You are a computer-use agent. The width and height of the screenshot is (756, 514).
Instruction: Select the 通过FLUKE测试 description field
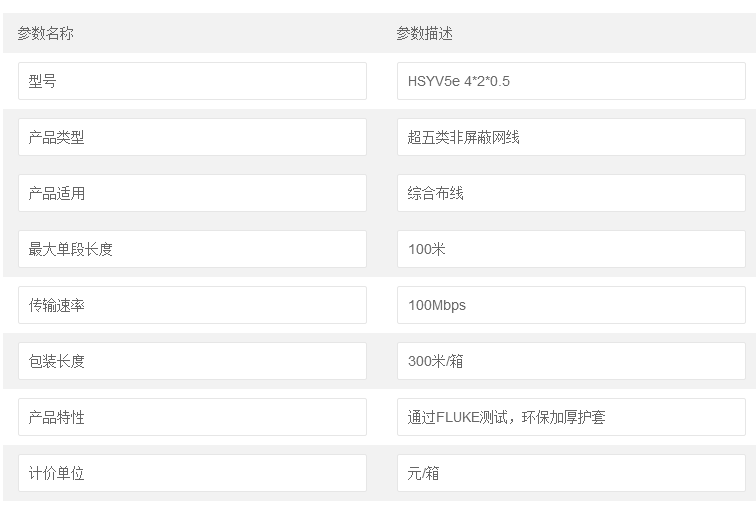click(571, 417)
